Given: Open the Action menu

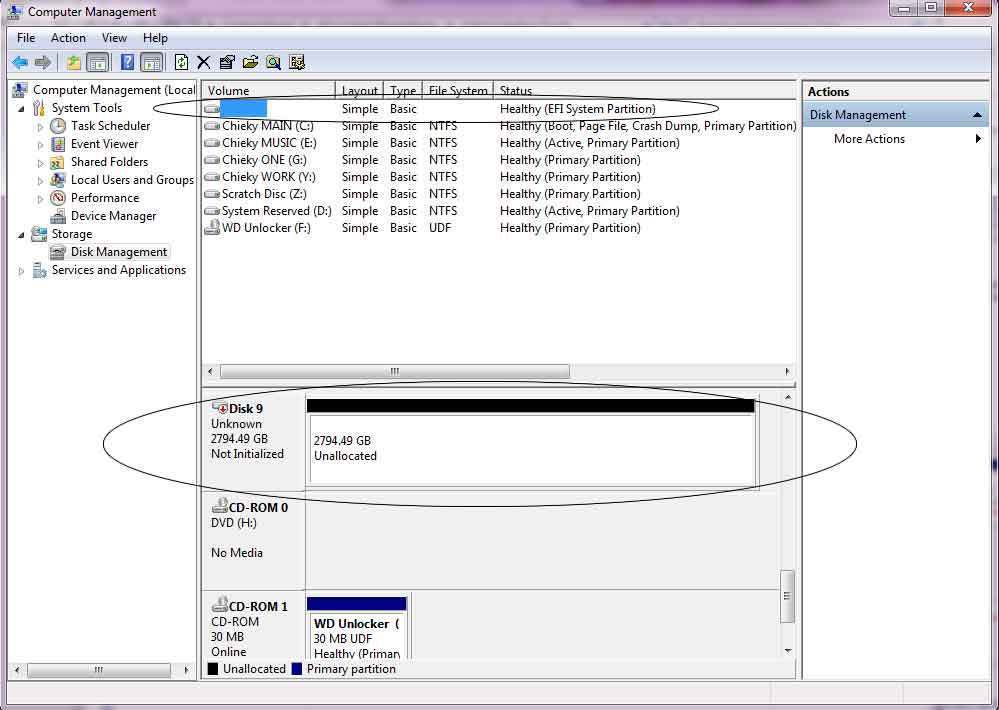Looking at the screenshot, I should pyautogui.click(x=68, y=38).
